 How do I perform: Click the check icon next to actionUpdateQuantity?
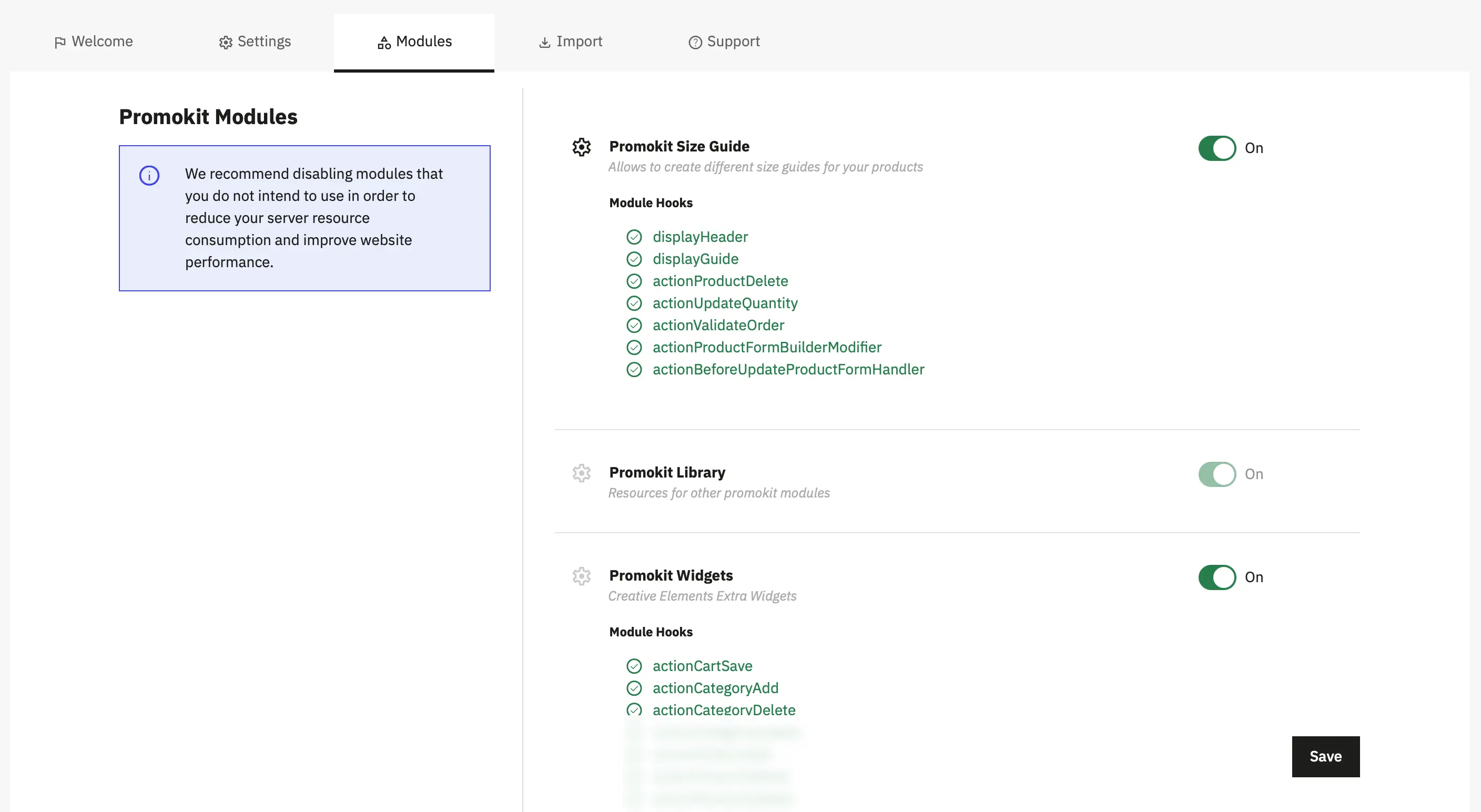click(634, 303)
